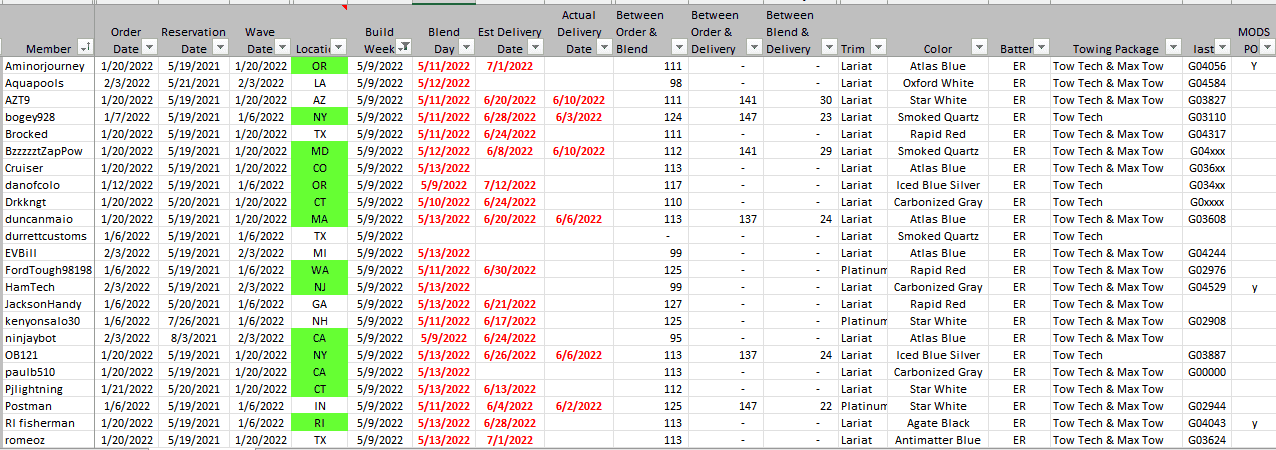Open the Wave Date filter arrow
The width and height of the screenshot is (1276, 450).
[x=281, y=48]
